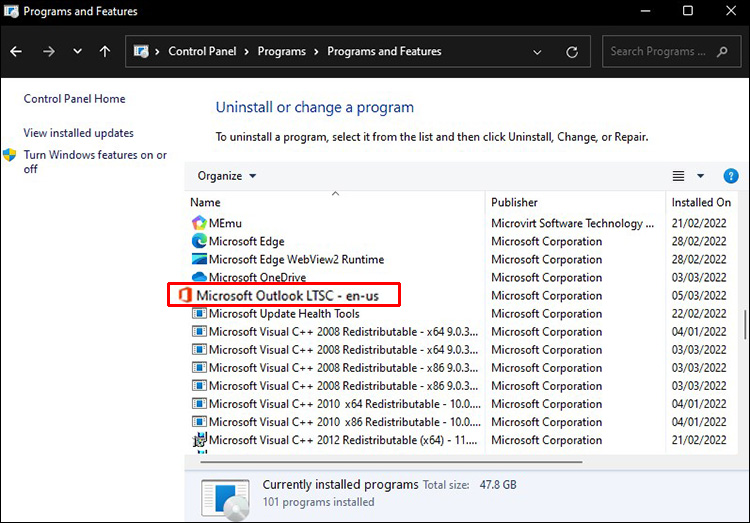
Task: Click the view layout icon
Action: (678, 176)
